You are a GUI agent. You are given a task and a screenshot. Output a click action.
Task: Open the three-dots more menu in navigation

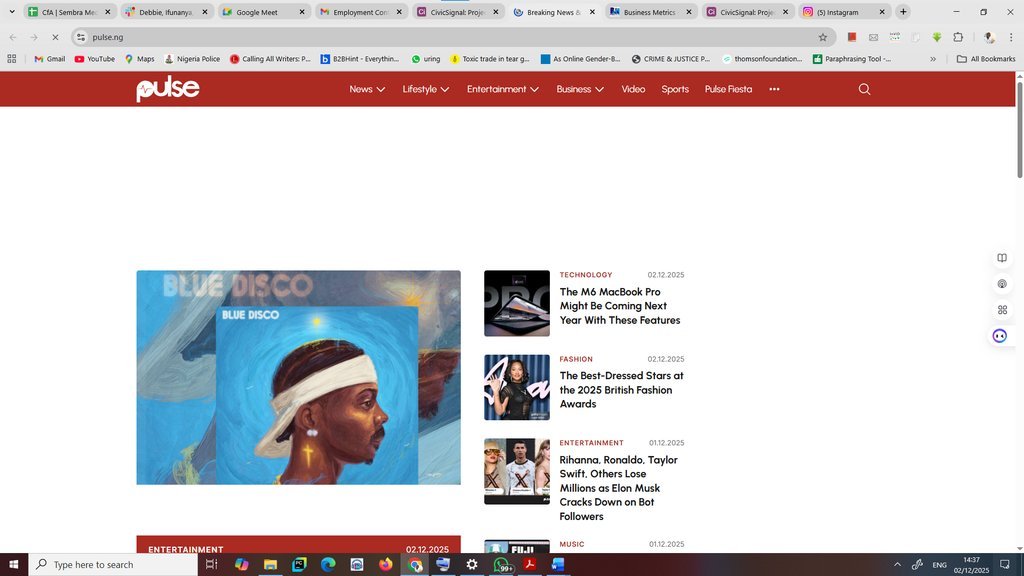pyautogui.click(x=774, y=89)
